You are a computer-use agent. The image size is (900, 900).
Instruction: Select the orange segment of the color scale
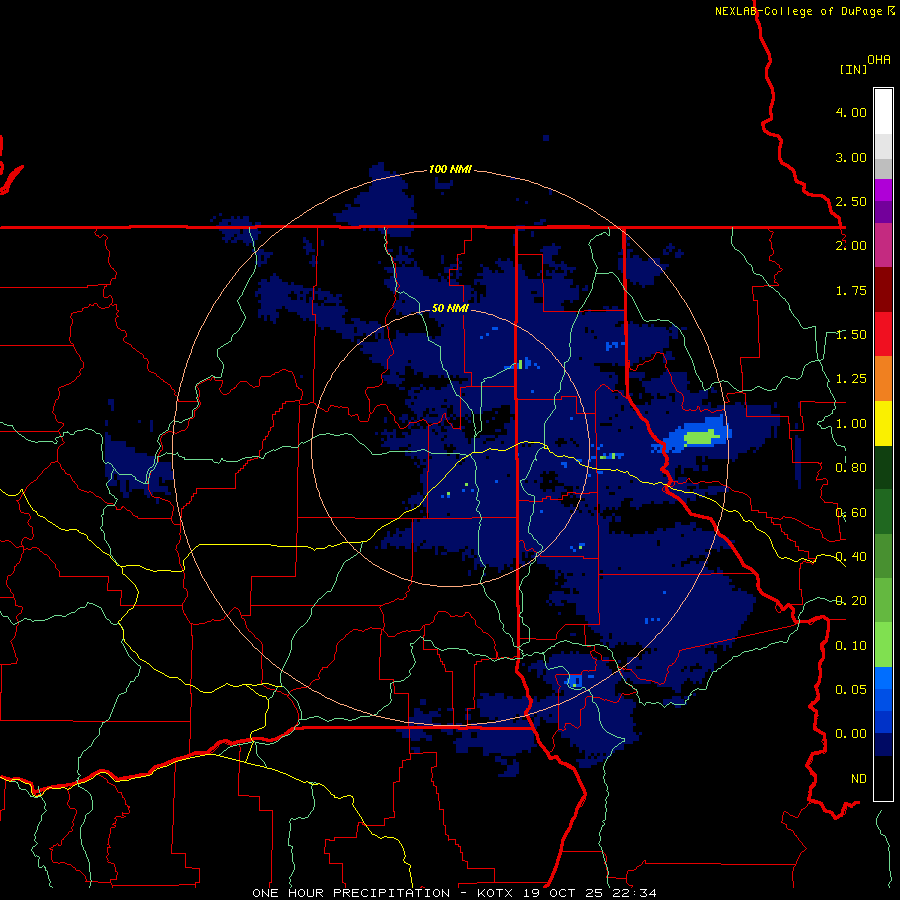coord(883,379)
